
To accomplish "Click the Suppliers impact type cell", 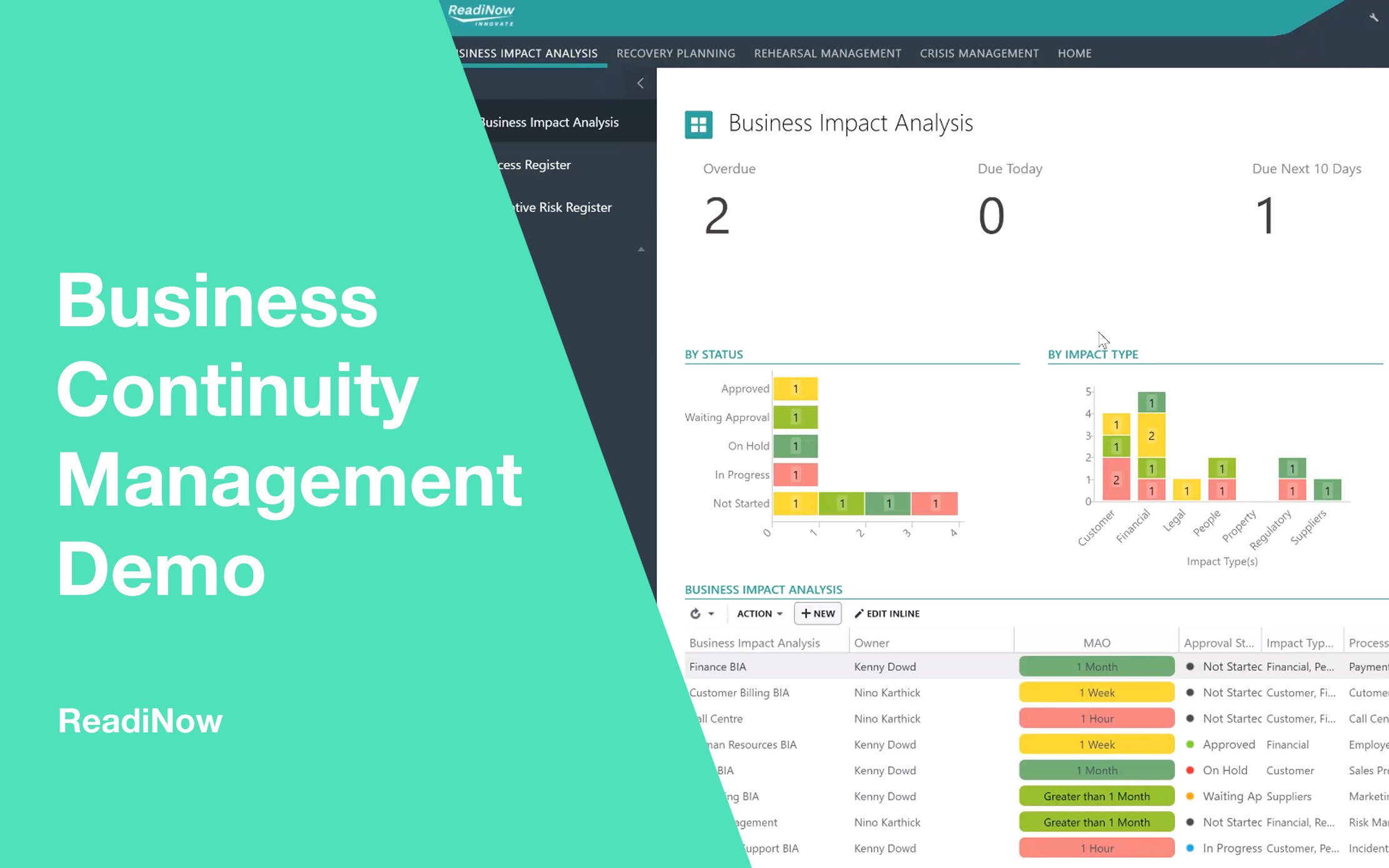I will (x=1288, y=797).
